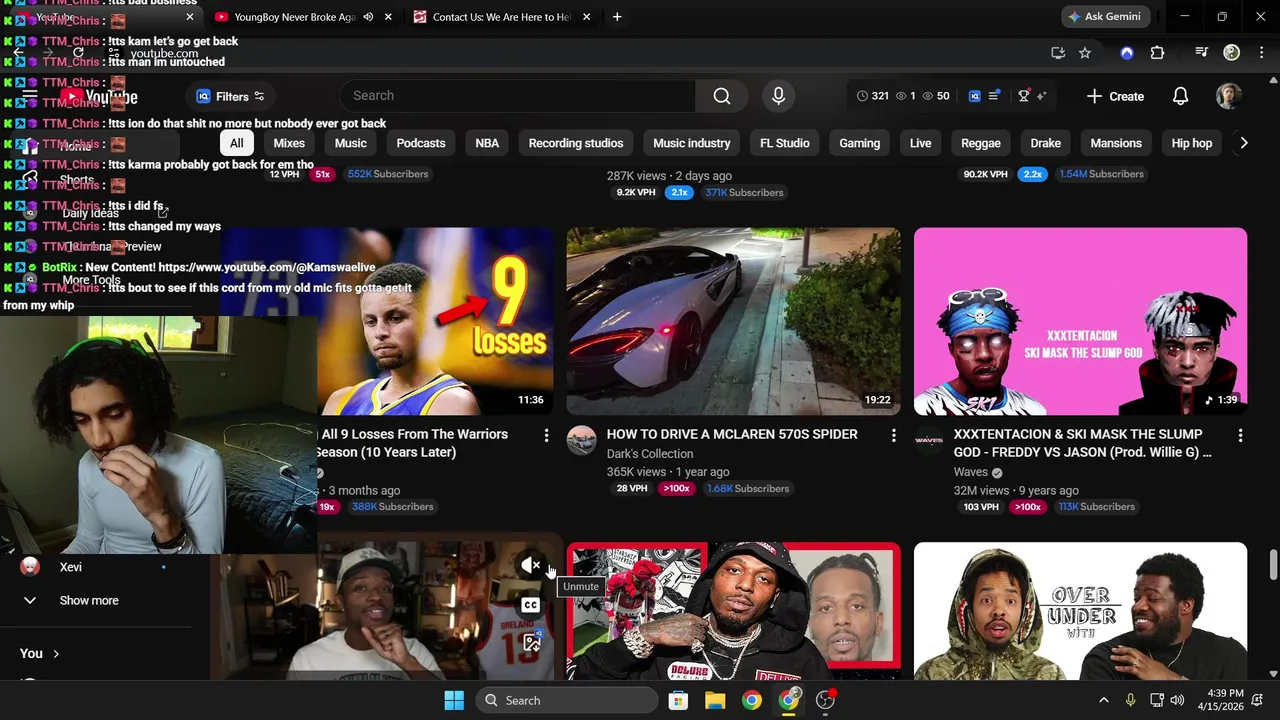Open Chrome extensions puzzle icon
This screenshot has height=720, width=1280.
pos(1157,53)
